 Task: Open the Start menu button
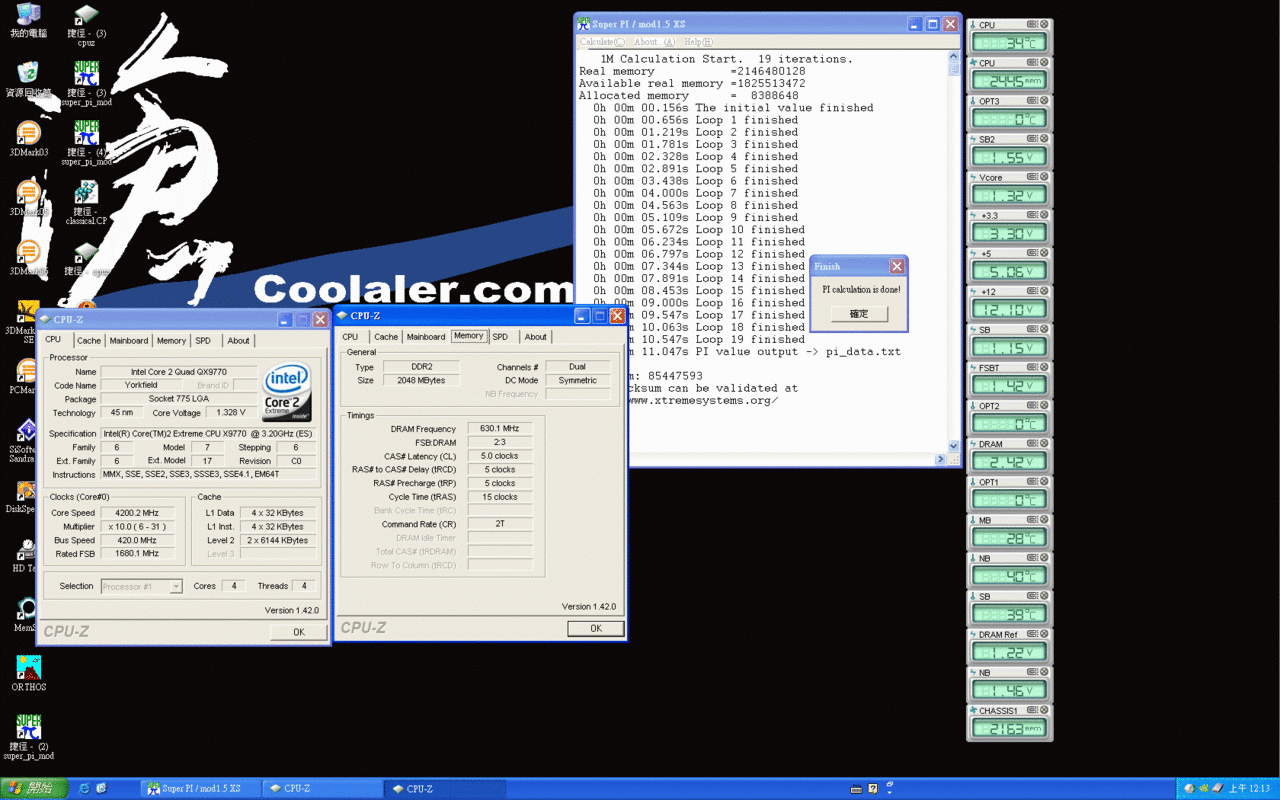pos(34,789)
